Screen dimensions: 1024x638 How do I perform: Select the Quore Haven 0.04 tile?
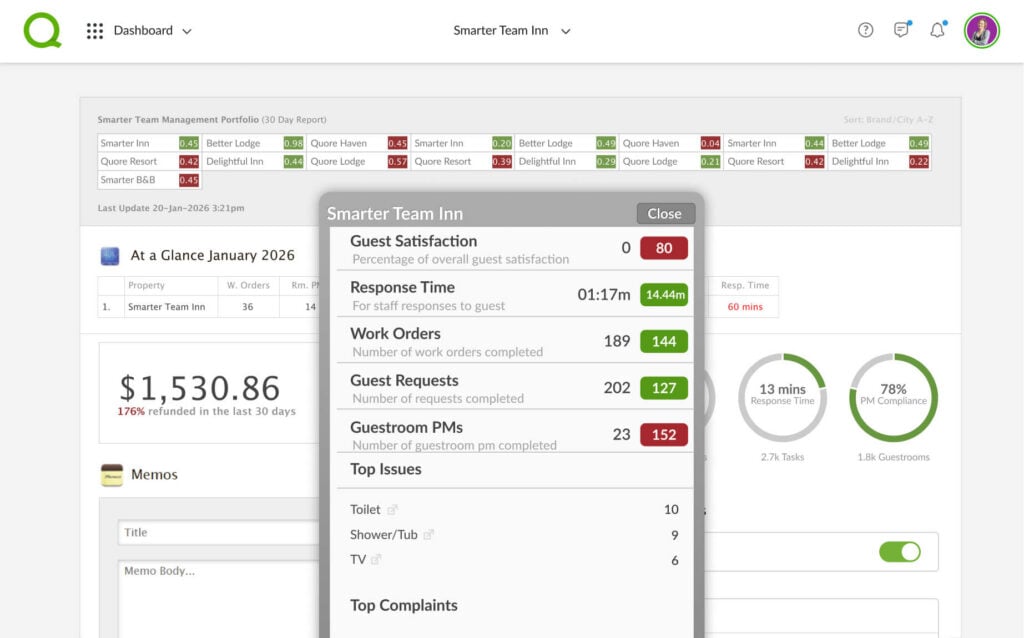coord(670,143)
